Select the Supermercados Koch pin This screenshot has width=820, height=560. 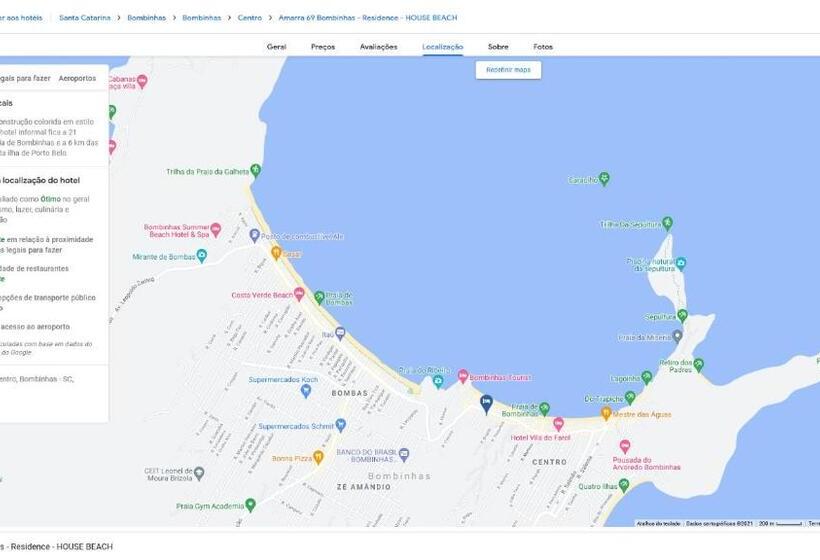[306, 391]
